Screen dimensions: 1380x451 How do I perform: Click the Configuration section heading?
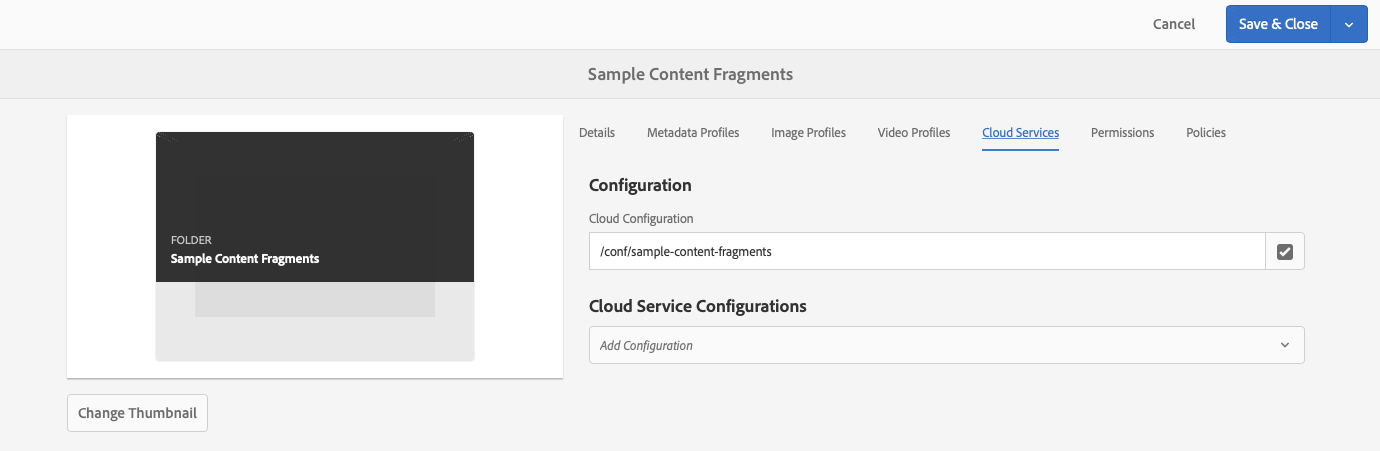pyautogui.click(x=640, y=185)
